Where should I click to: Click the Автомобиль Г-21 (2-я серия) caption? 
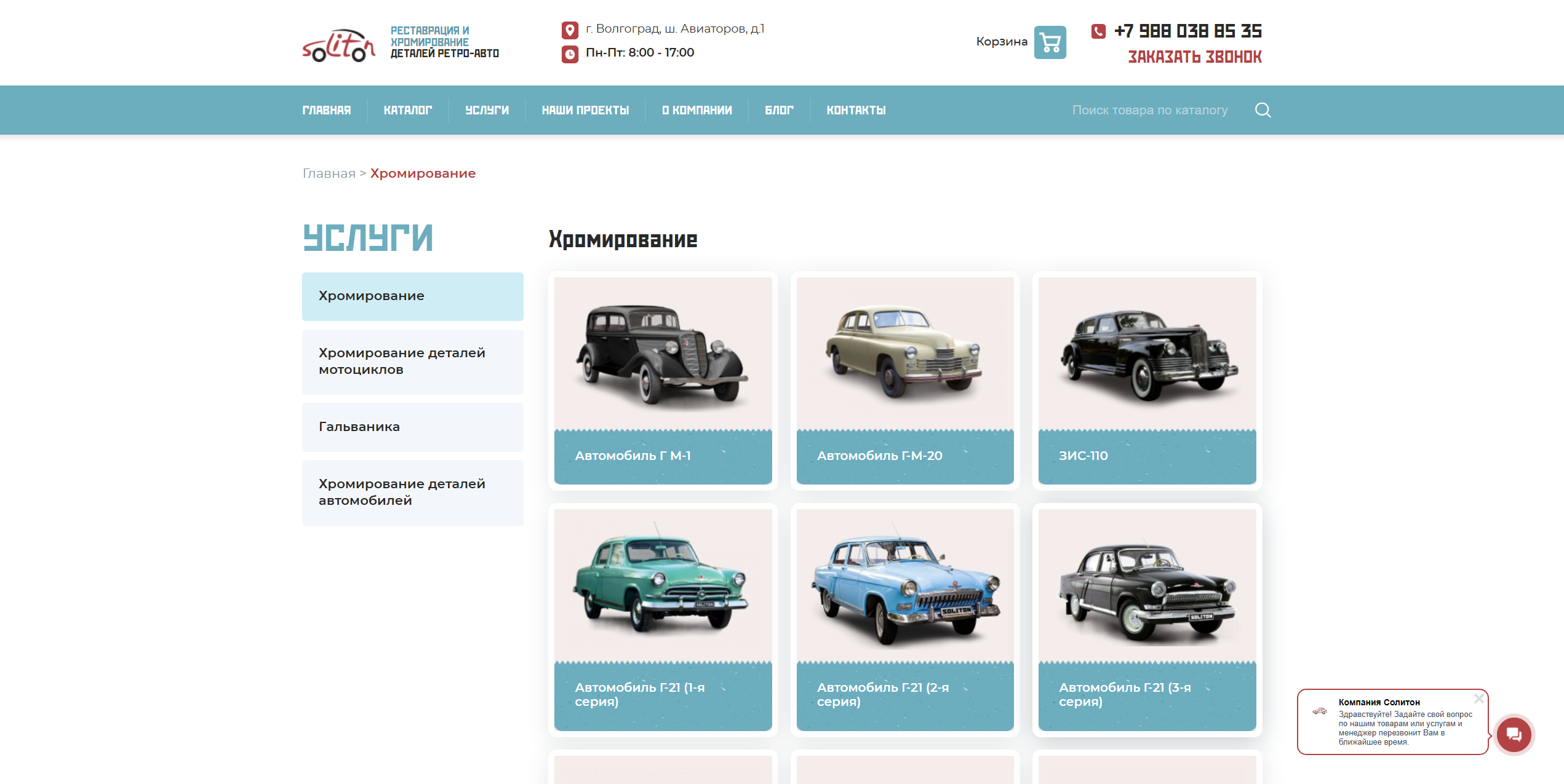click(x=882, y=694)
